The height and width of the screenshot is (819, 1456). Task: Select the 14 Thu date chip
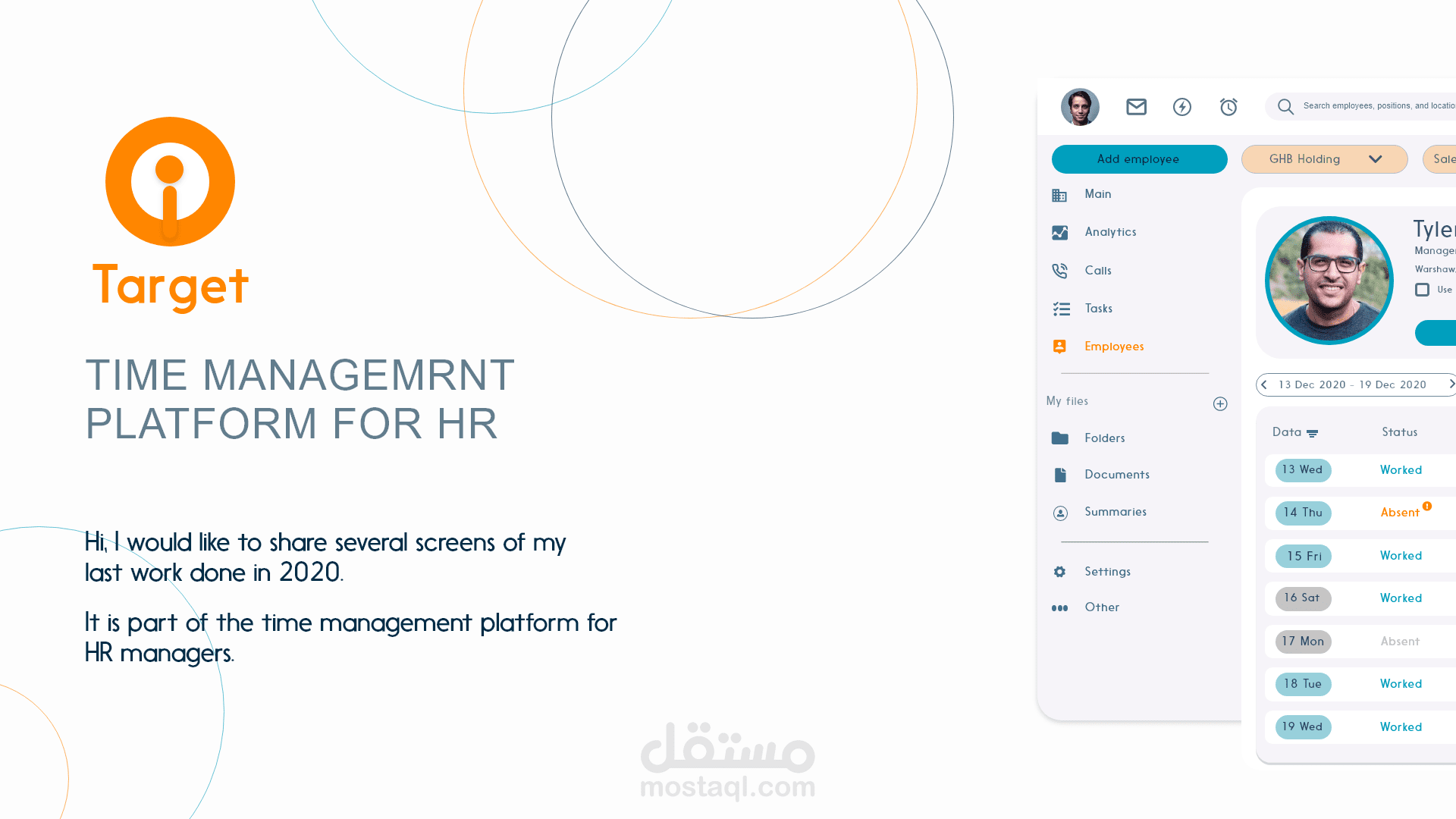click(x=1303, y=513)
